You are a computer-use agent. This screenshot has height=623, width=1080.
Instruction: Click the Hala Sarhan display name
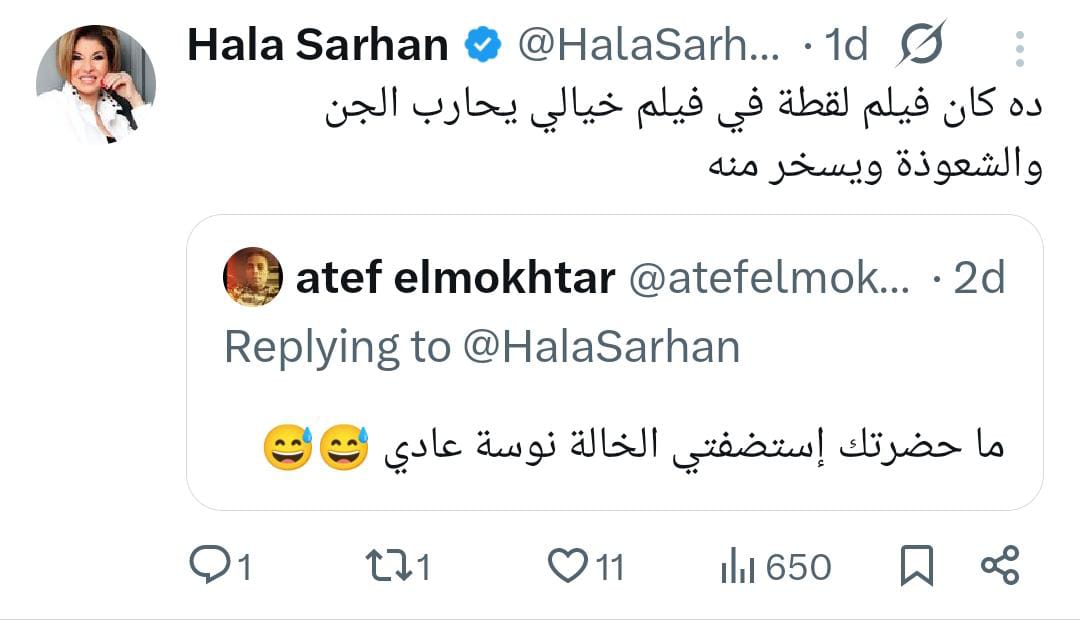coord(315,44)
